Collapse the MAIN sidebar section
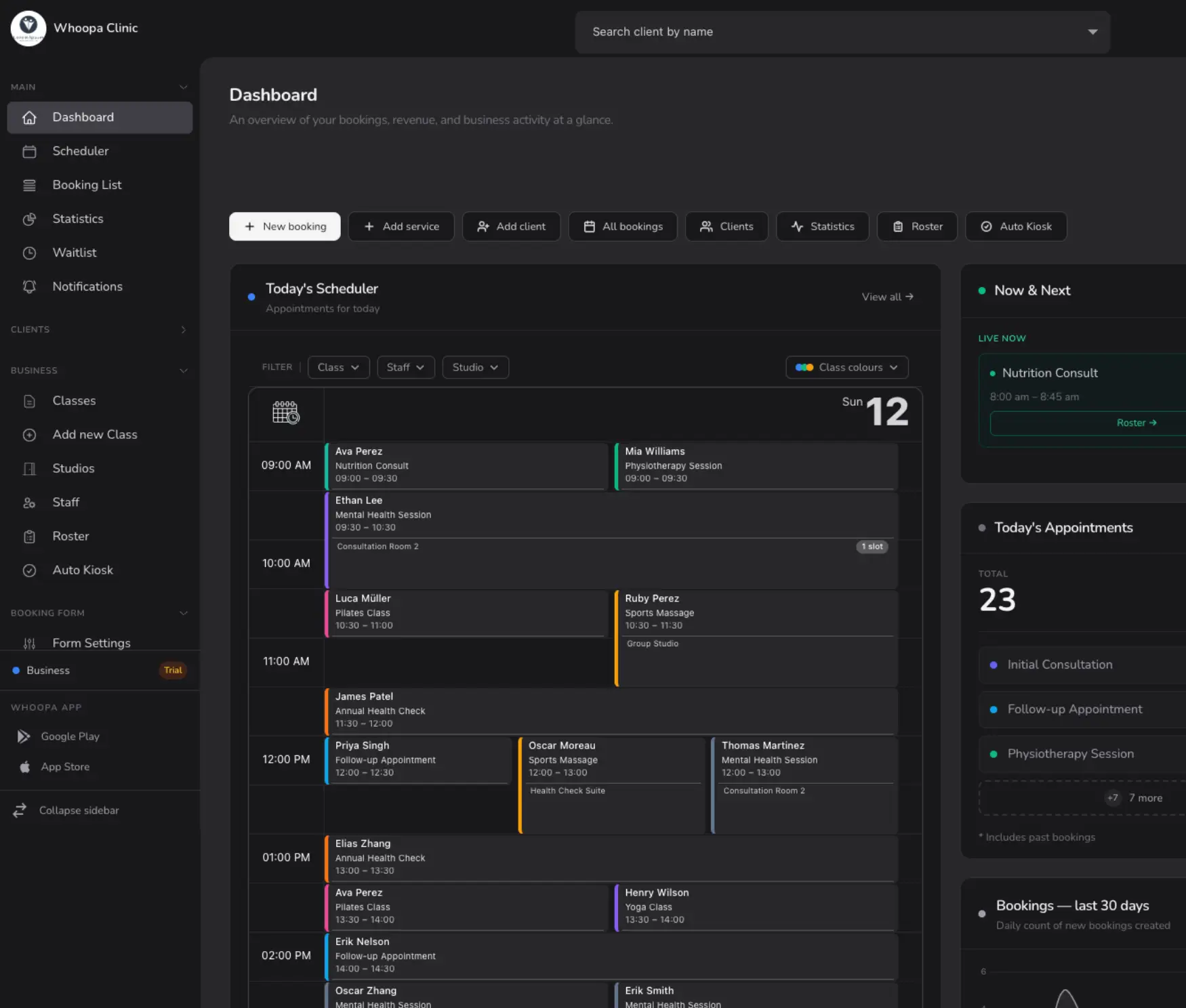1186x1008 pixels. click(x=183, y=87)
